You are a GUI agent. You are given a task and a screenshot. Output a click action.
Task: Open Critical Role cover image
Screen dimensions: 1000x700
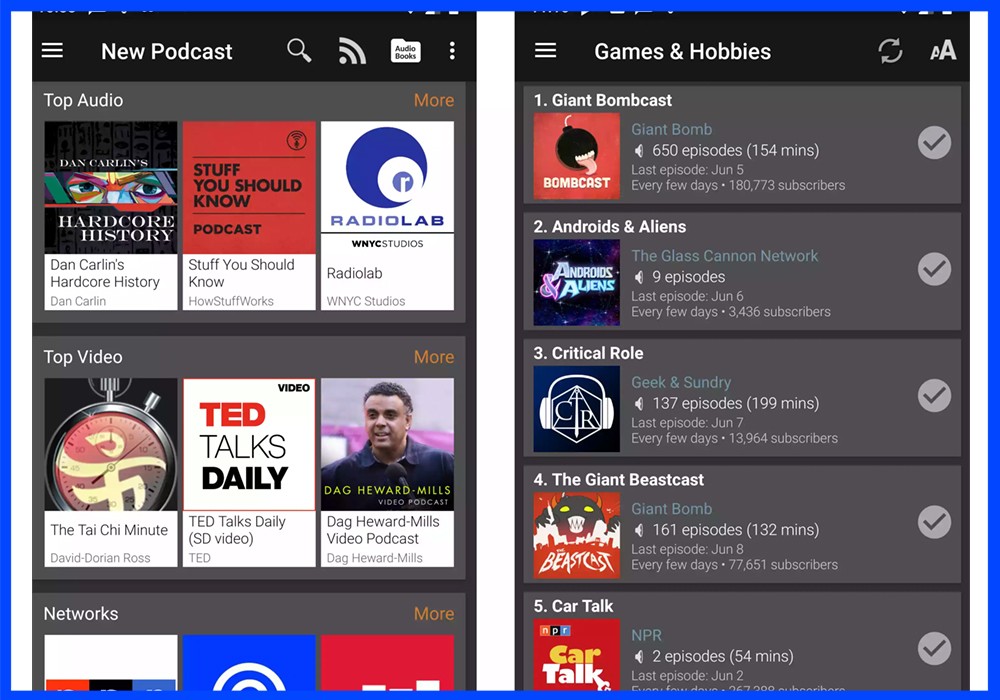click(577, 409)
